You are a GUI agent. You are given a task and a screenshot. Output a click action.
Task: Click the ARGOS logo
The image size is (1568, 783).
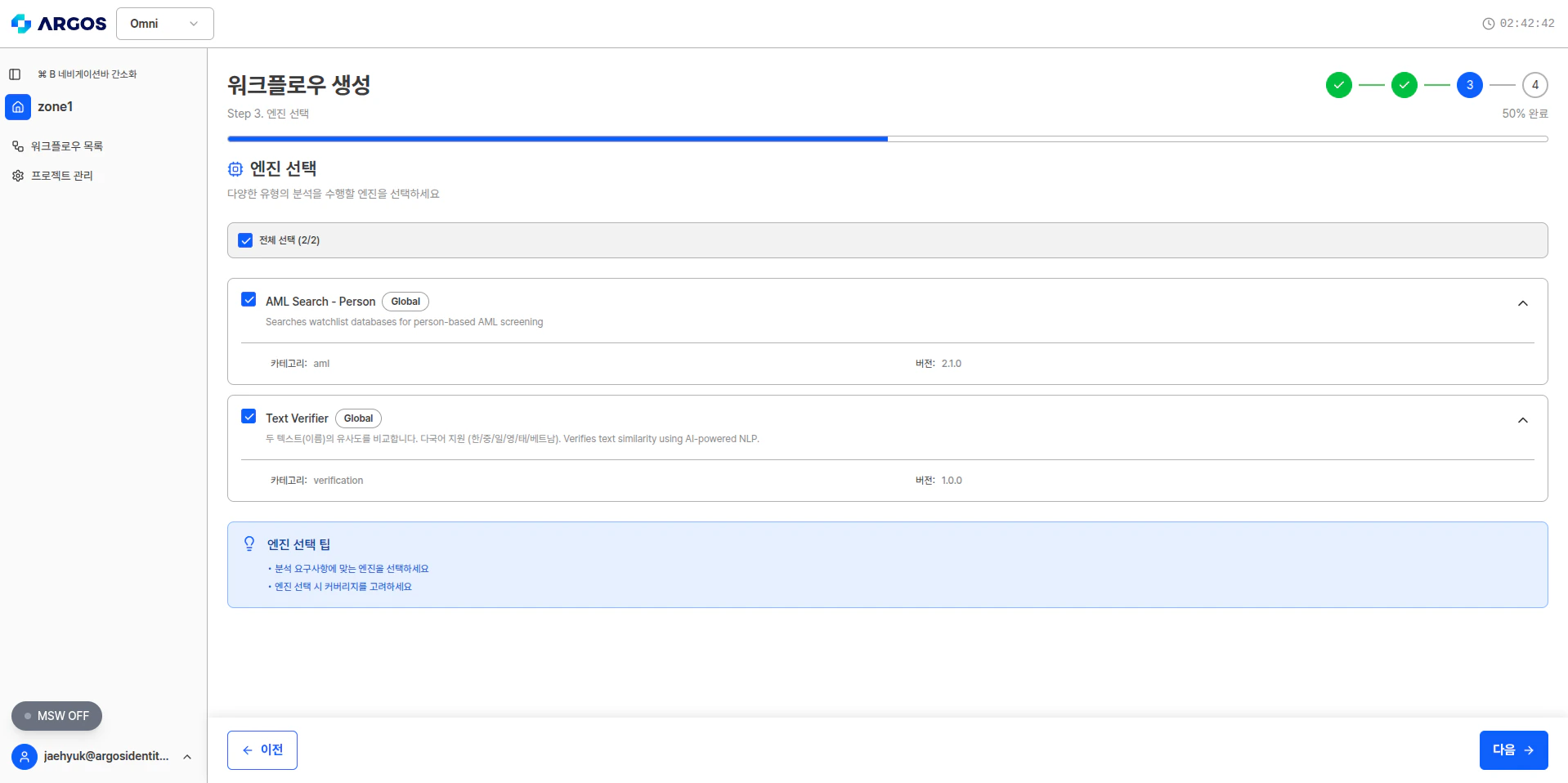(x=59, y=24)
